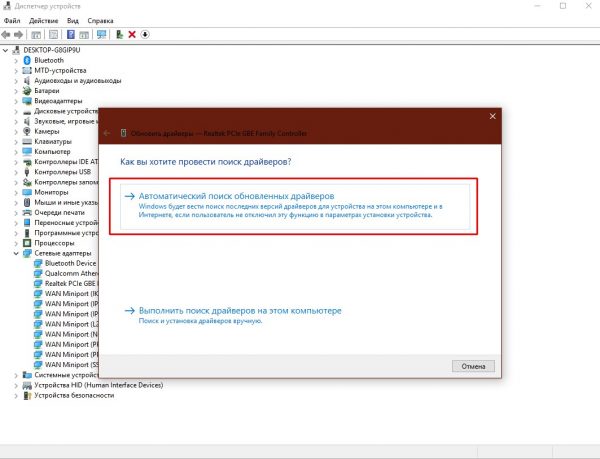Collapse the Сетевые адаптеры category
This screenshot has height=459, width=600.
16,253
